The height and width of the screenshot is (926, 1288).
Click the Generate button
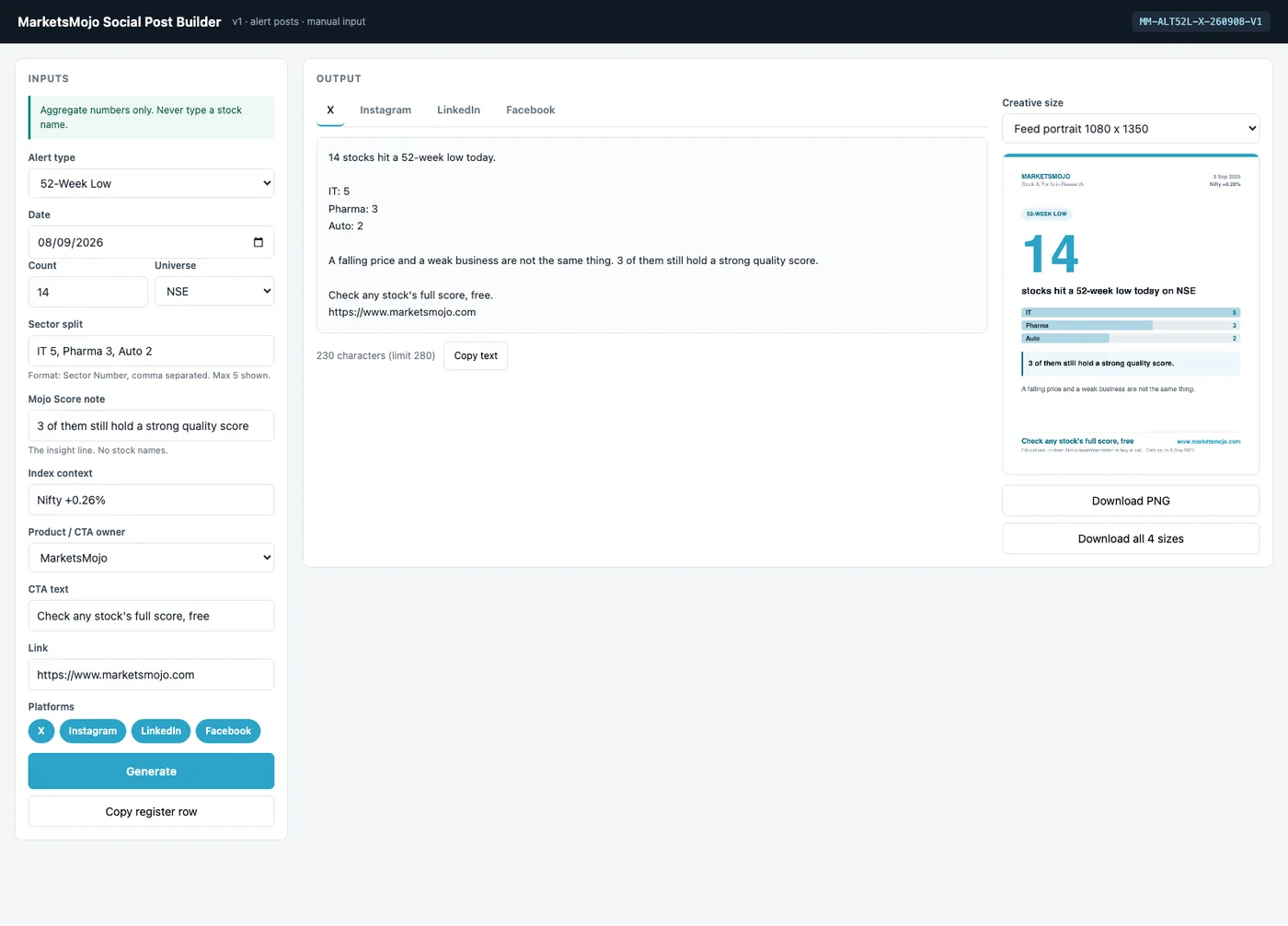(151, 771)
